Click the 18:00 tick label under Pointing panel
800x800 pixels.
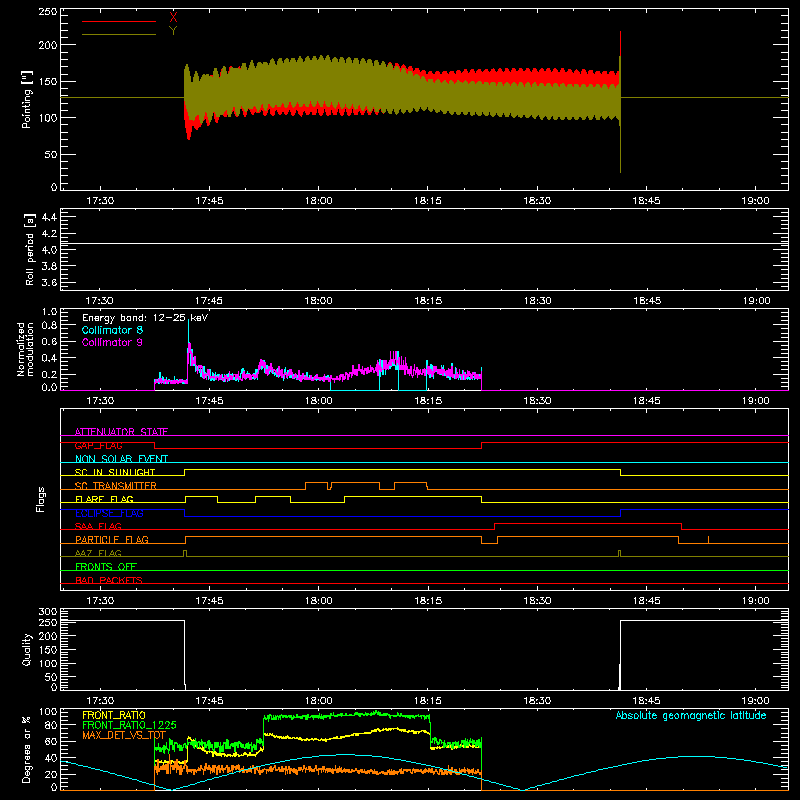tap(318, 201)
